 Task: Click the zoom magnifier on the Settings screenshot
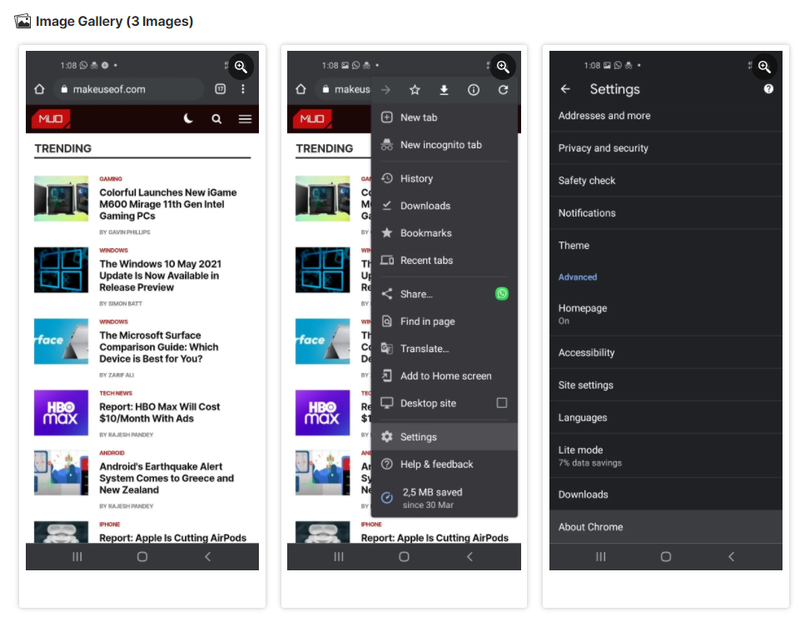(x=764, y=67)
